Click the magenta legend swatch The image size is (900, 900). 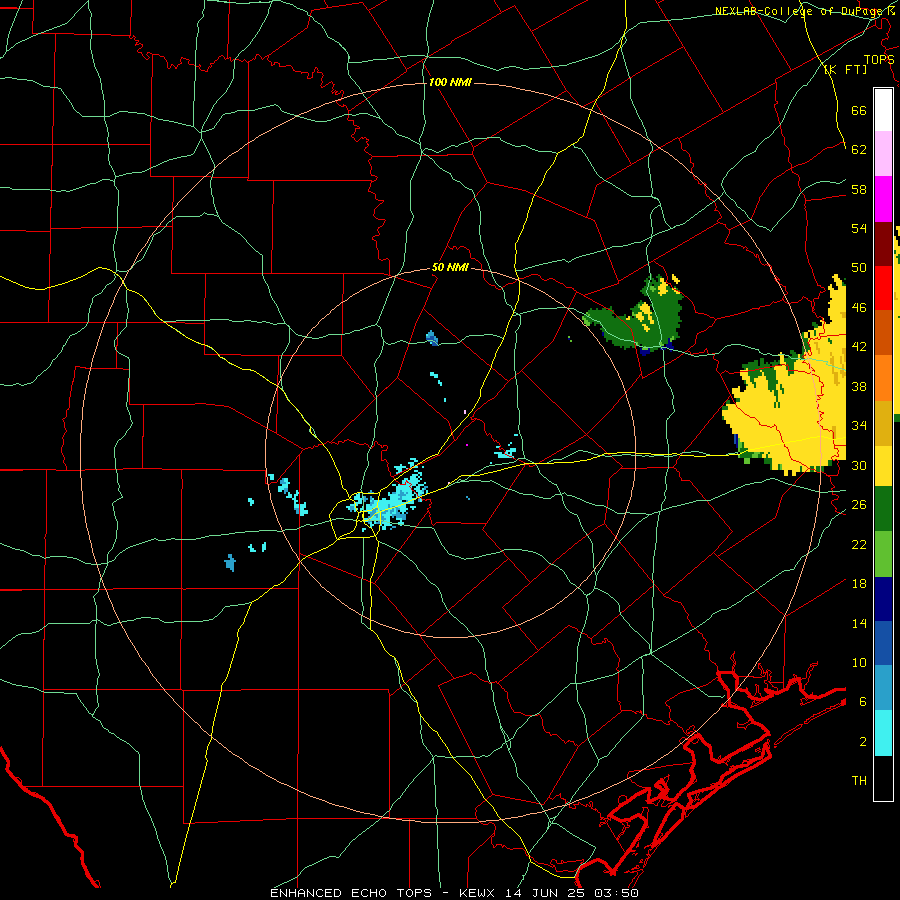[x=883, y=199]
